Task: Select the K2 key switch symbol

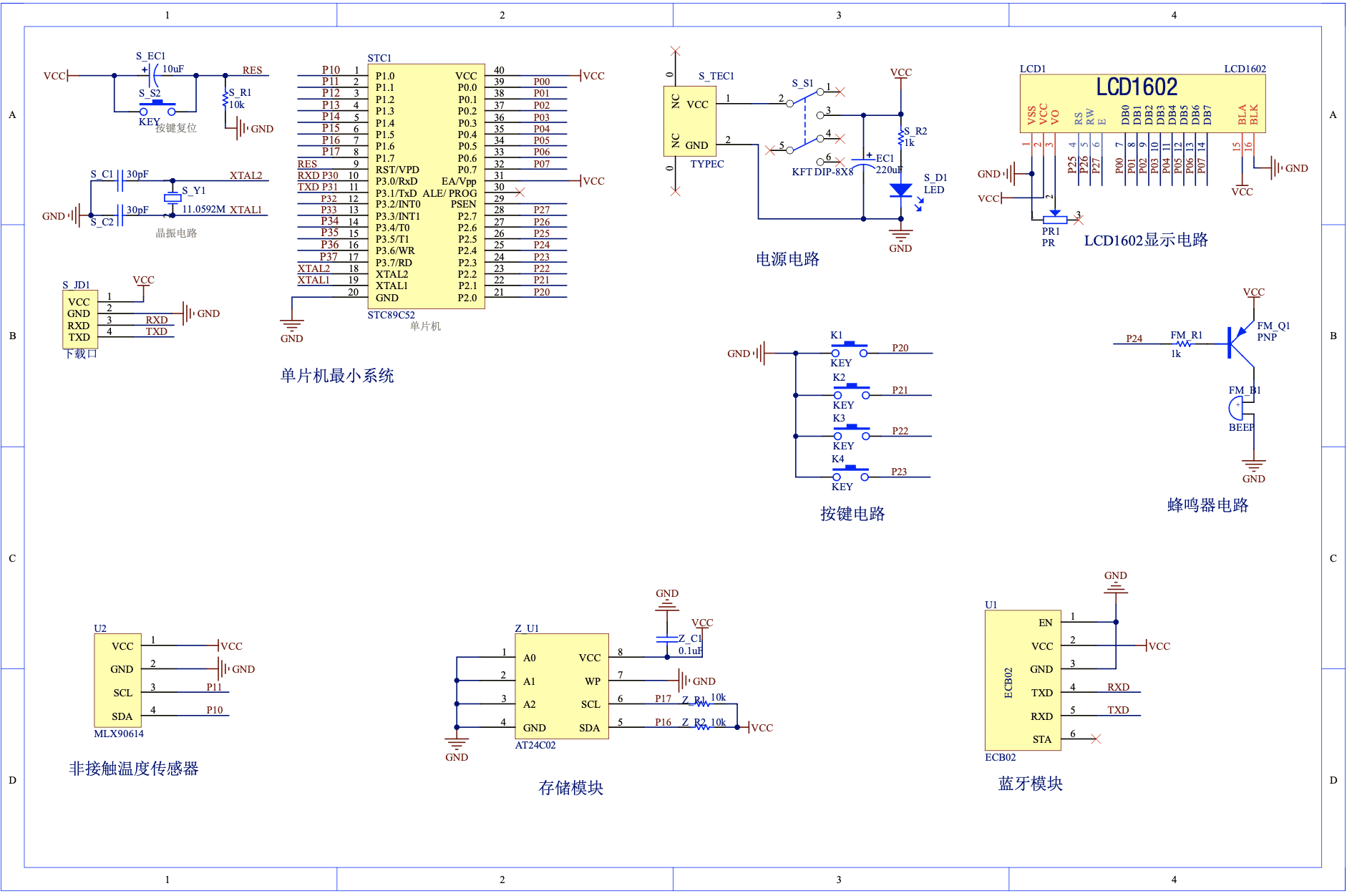Action: tap(852, 391)
